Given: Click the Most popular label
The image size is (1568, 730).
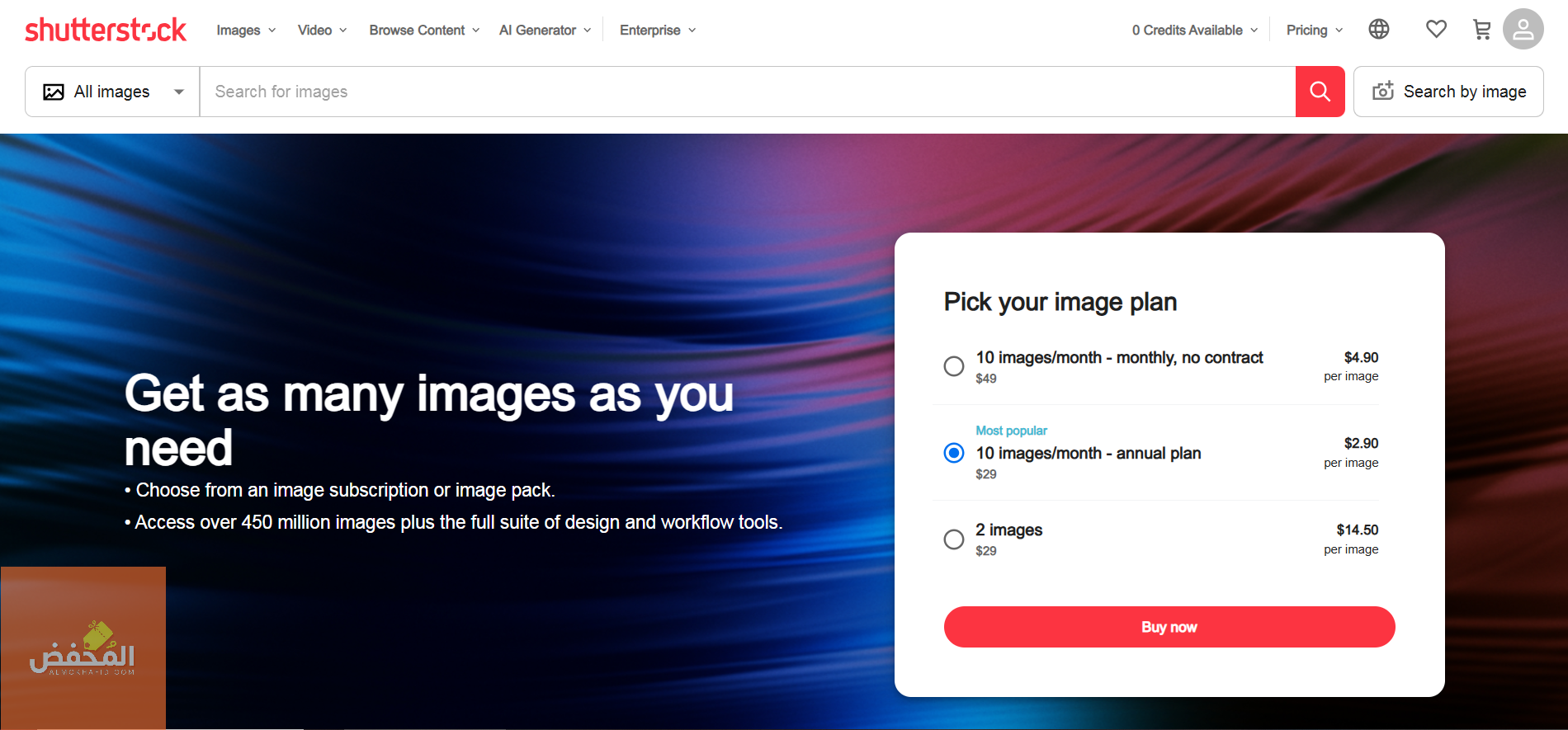Looking at the screenshot, I should (1011, 431).
